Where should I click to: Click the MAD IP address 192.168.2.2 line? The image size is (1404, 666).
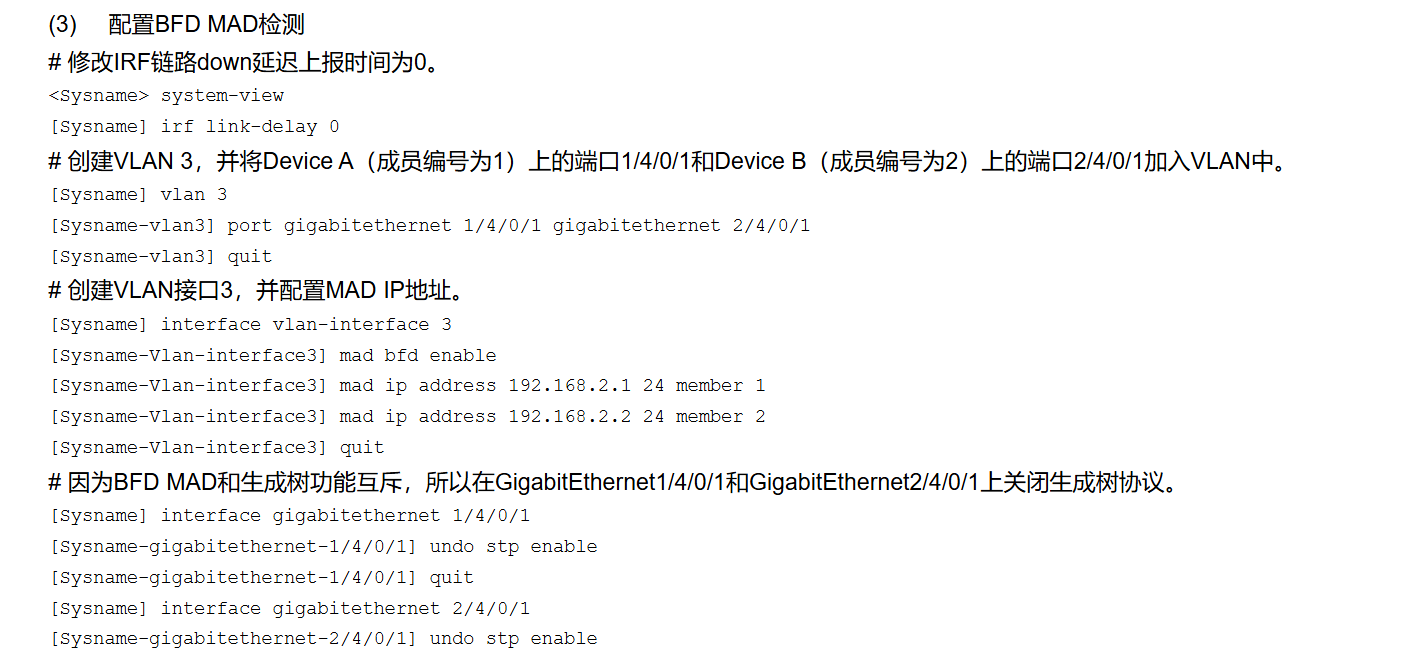pyautogui.click(x=407, y=417)
